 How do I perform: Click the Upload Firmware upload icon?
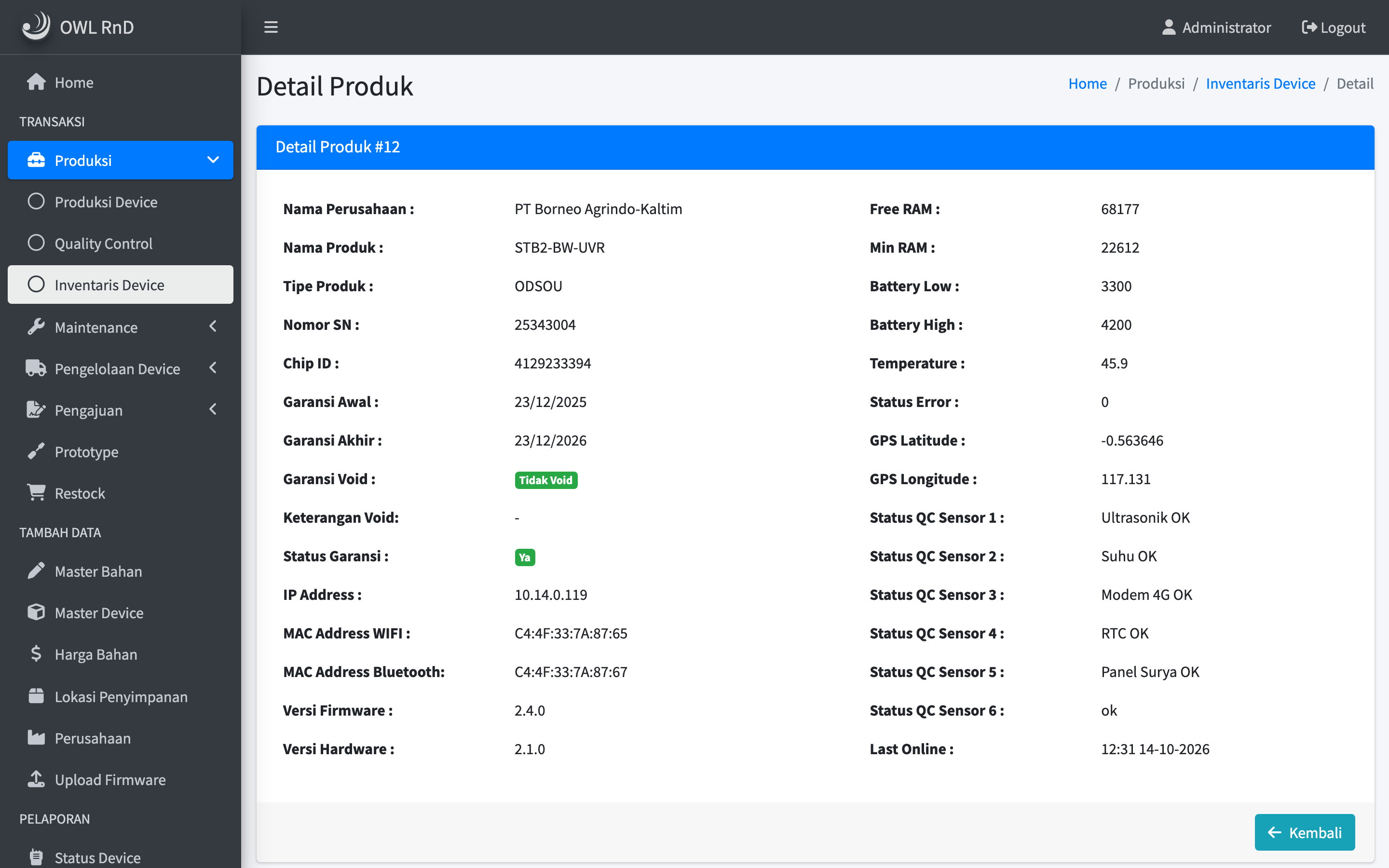pyautogui.click(x=36, y=779)
